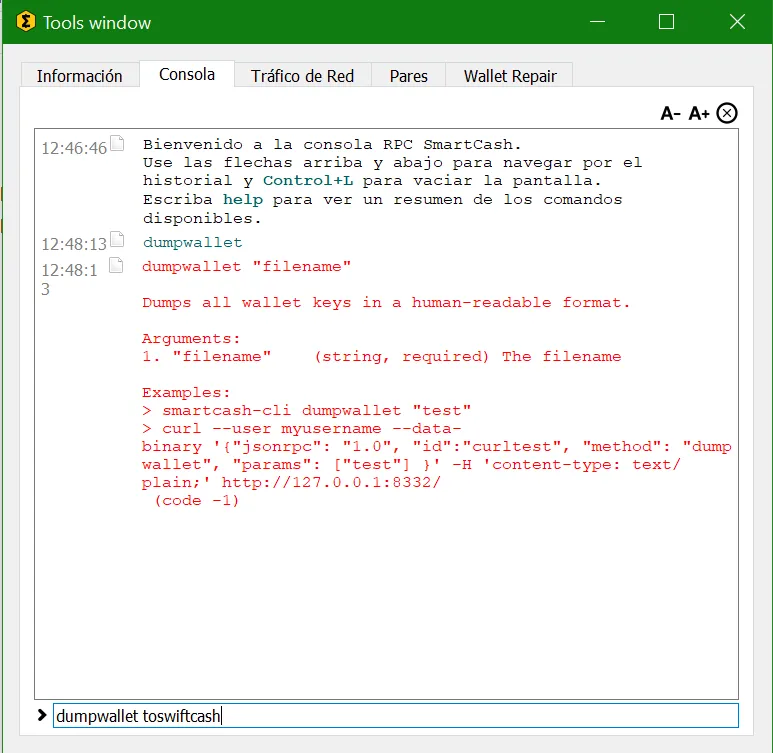This screenshot has height=753, width=773.
Task: Click the 'Control+L' text in the welcome message
Action: coord(308,181)
